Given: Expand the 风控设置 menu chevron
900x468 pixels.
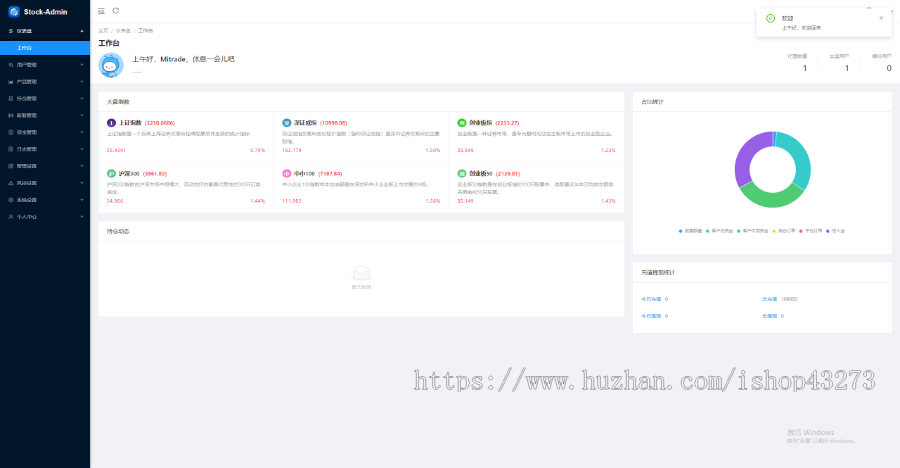Looking at the screenshot, I should point(82,183).
